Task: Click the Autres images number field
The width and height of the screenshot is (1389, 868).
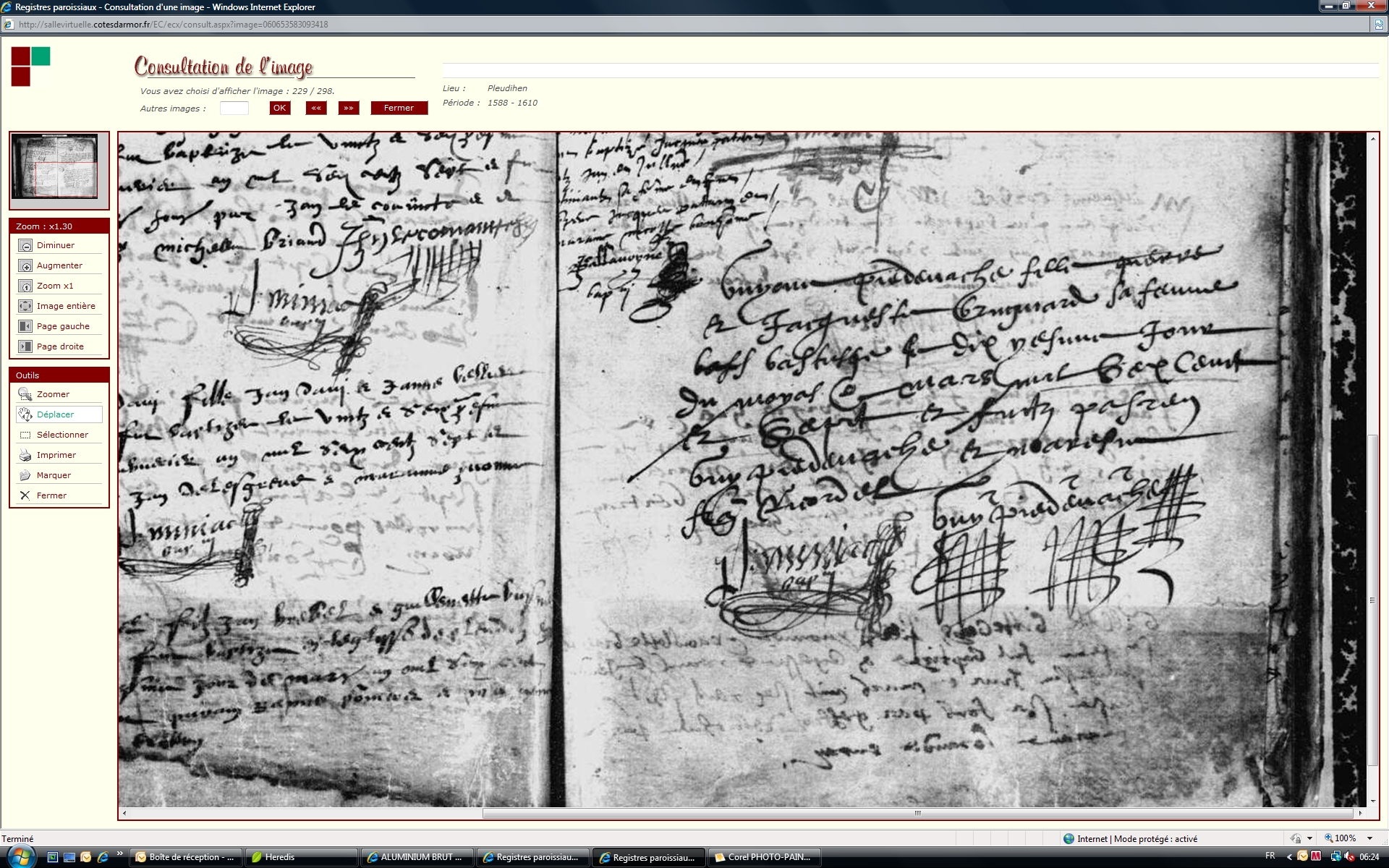Action: tap(234, 109)
